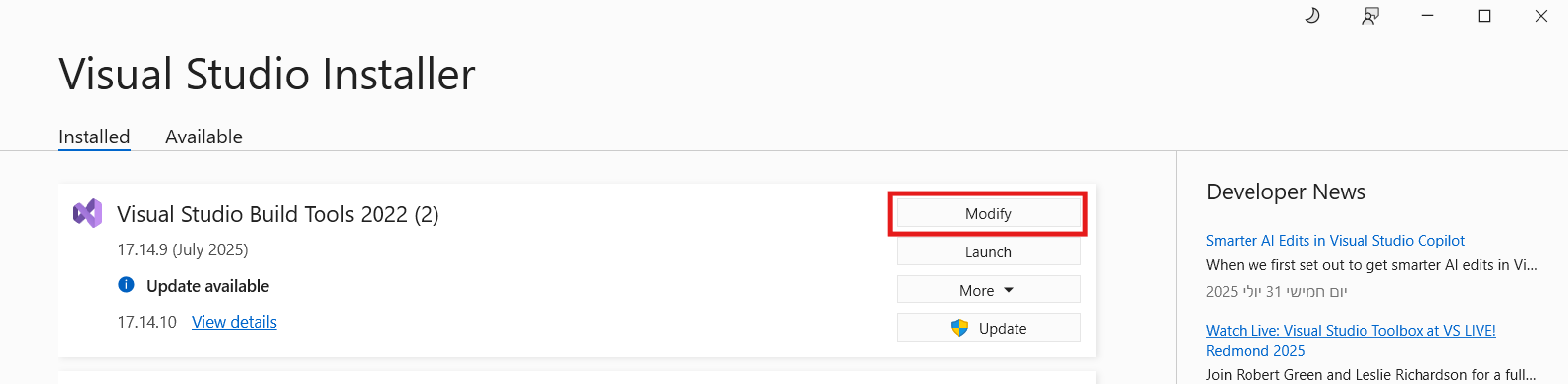Click the Modify button
Viewport: 1568px width, 384px height.
pos(988,213)
